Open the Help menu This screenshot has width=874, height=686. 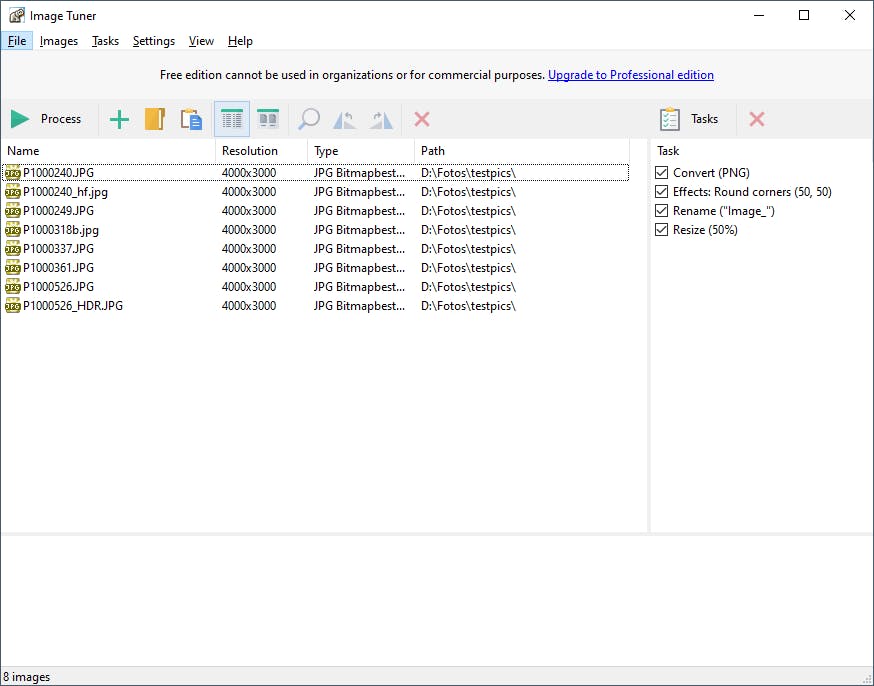[x=240, y=41]
